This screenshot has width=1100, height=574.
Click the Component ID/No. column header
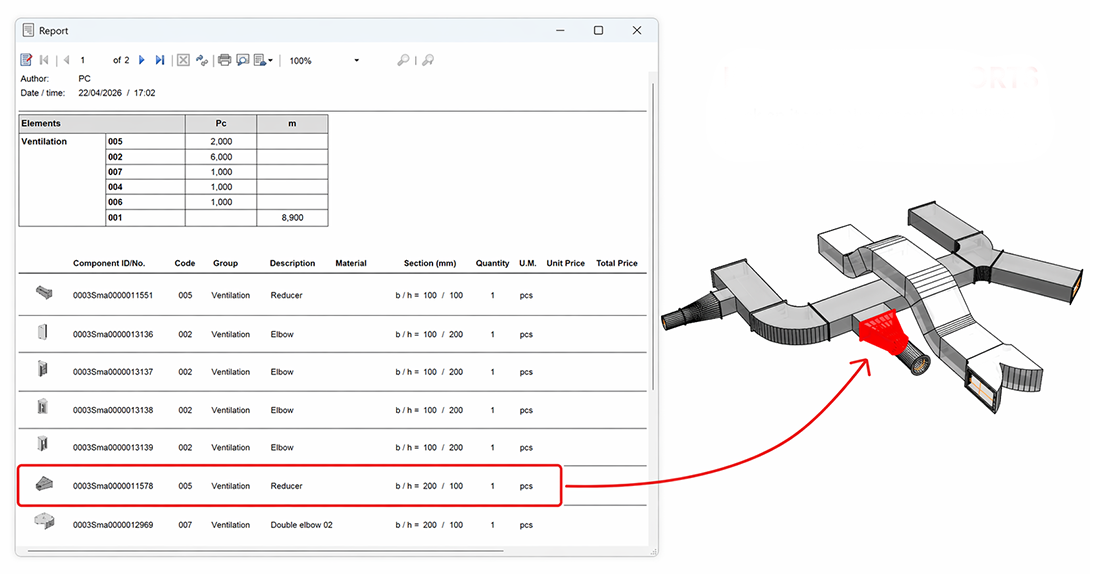[109, 263]
